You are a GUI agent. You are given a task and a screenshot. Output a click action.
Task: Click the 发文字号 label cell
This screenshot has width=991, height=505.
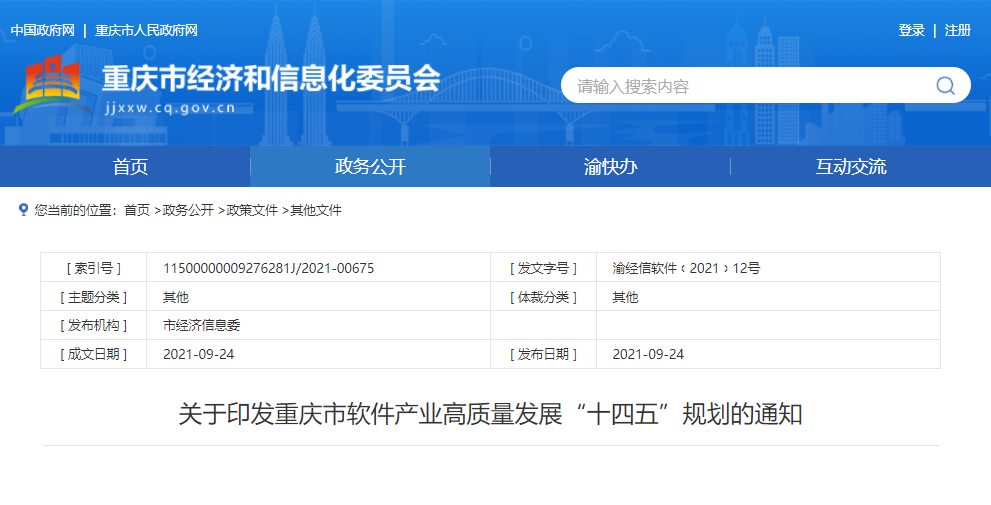(544, 268)
